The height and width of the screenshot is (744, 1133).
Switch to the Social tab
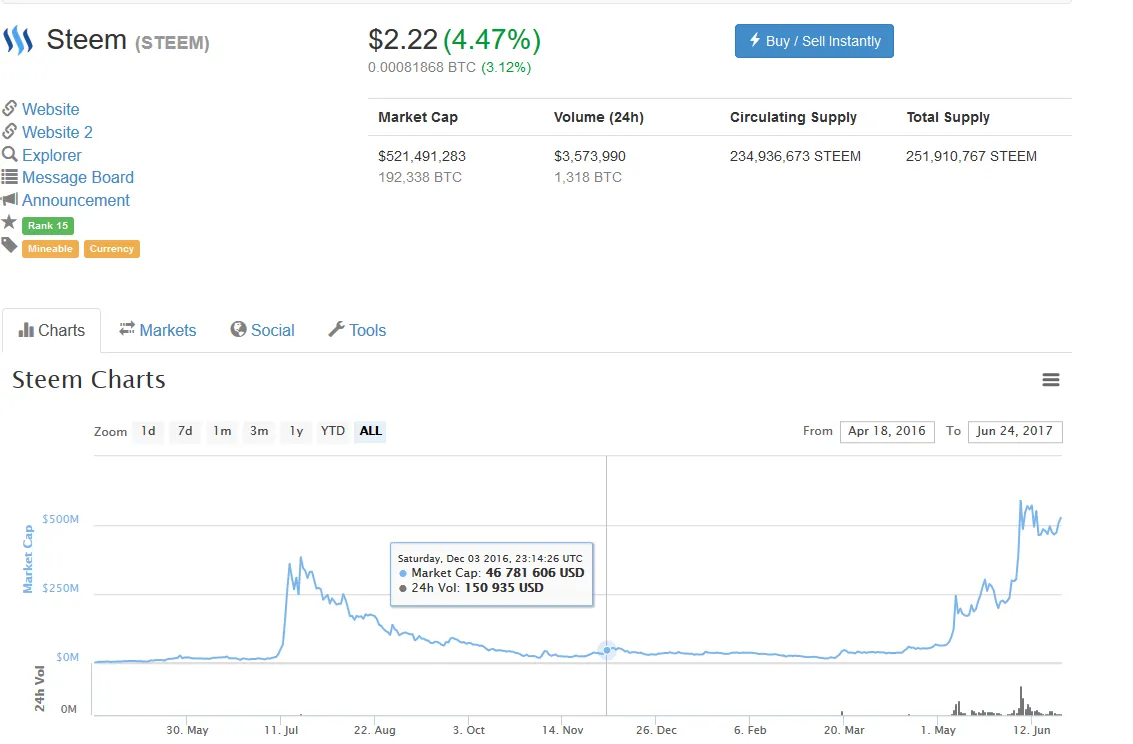[262, 330]
